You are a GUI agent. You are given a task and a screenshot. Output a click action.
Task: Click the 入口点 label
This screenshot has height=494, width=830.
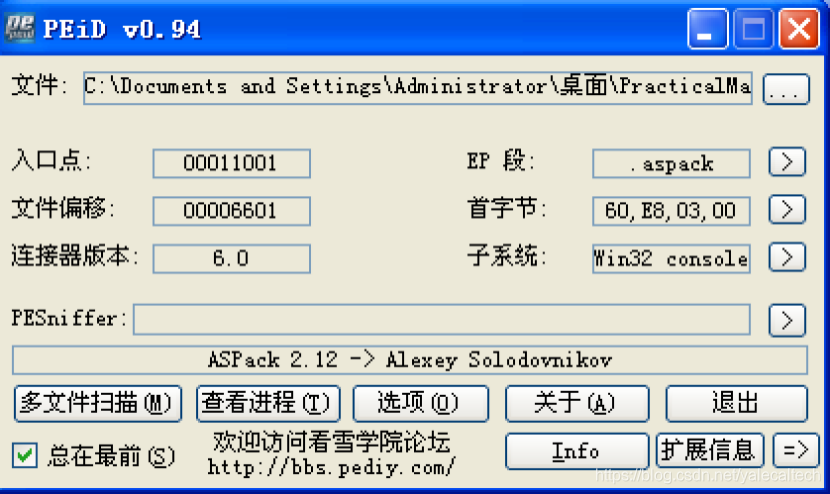51,160
